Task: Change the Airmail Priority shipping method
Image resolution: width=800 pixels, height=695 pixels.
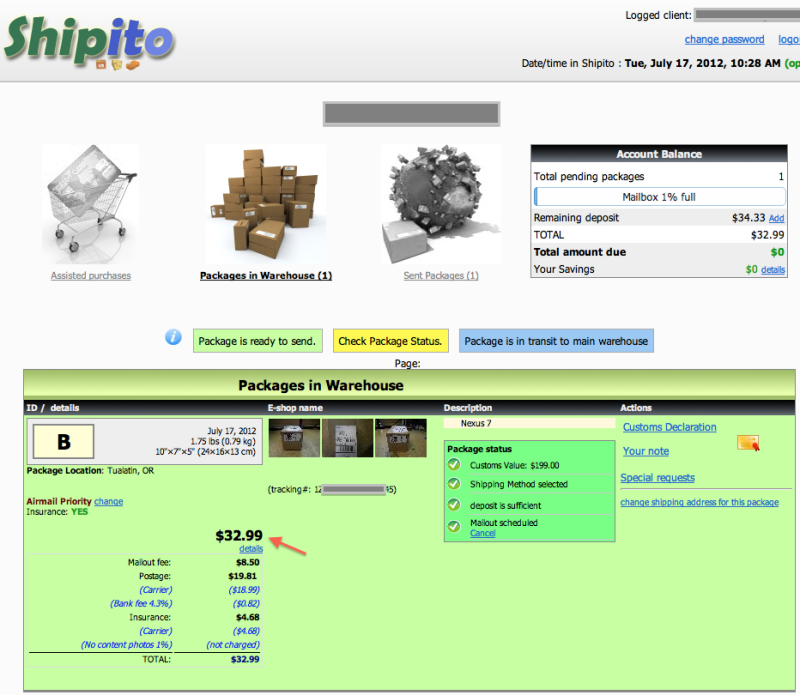Action: (x=109, y=502)
